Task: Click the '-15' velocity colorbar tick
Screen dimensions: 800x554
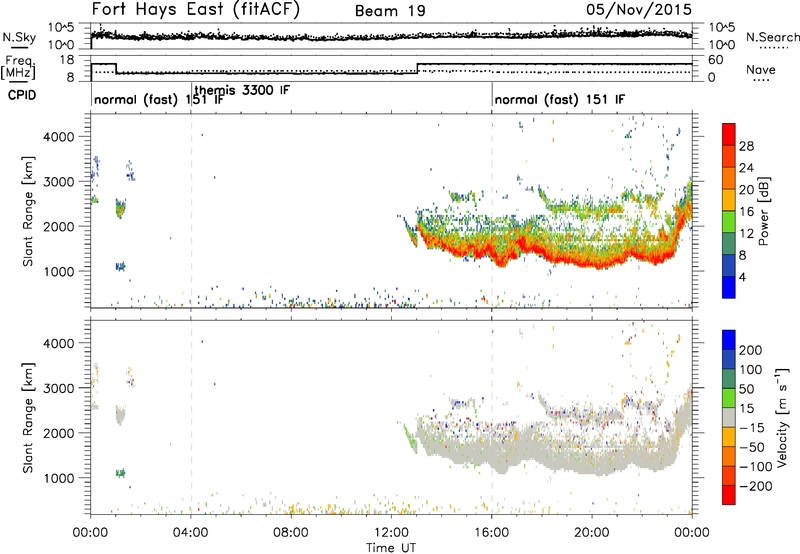Action: point(752,427)
